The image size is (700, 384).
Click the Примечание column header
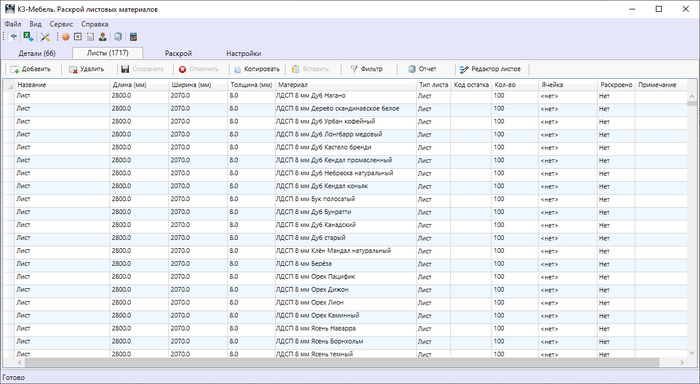[x=661, y=85]
